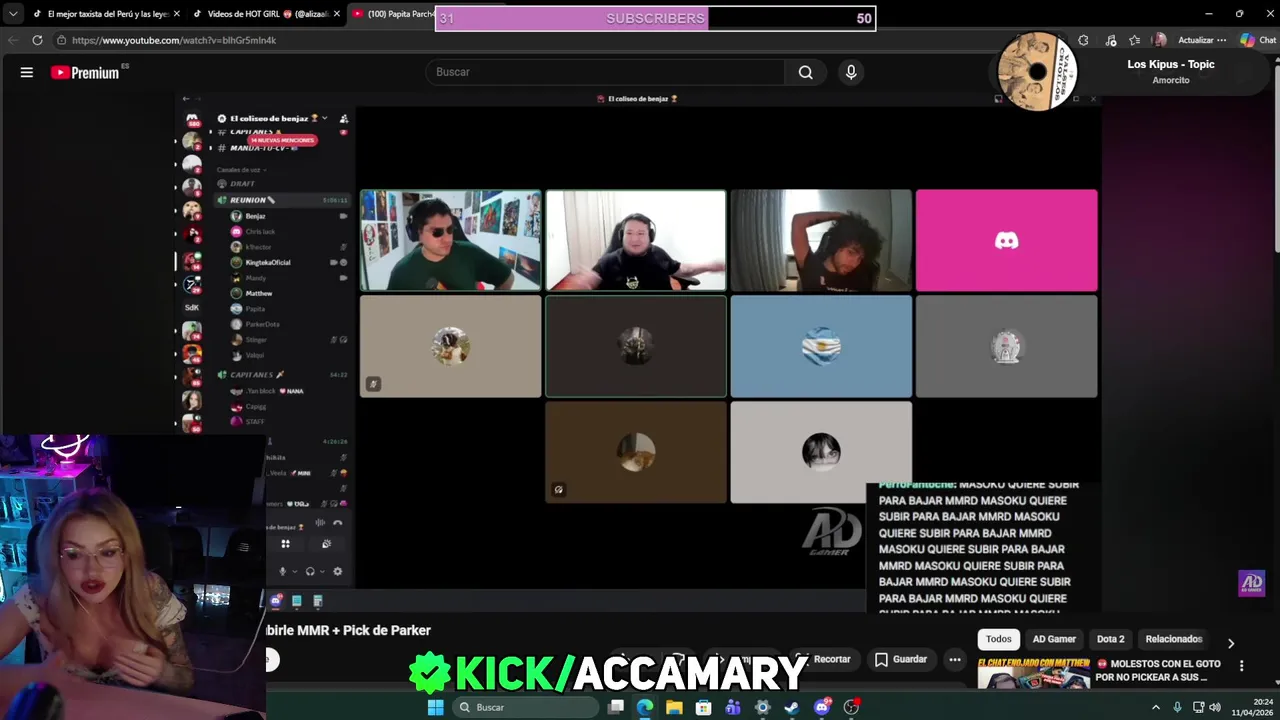Go to YouTube Premium home logo

click(86, 72)
